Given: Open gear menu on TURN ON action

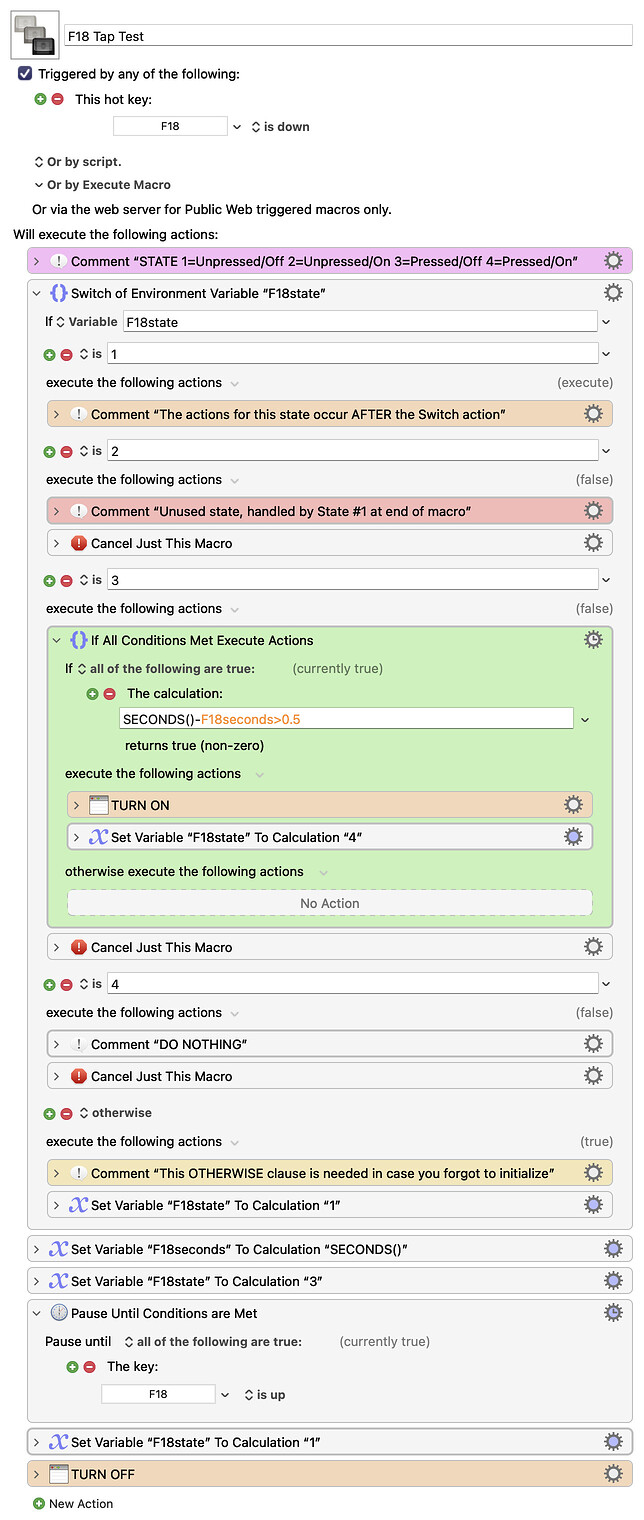Looking at the screenshot, I should [573, 805].
